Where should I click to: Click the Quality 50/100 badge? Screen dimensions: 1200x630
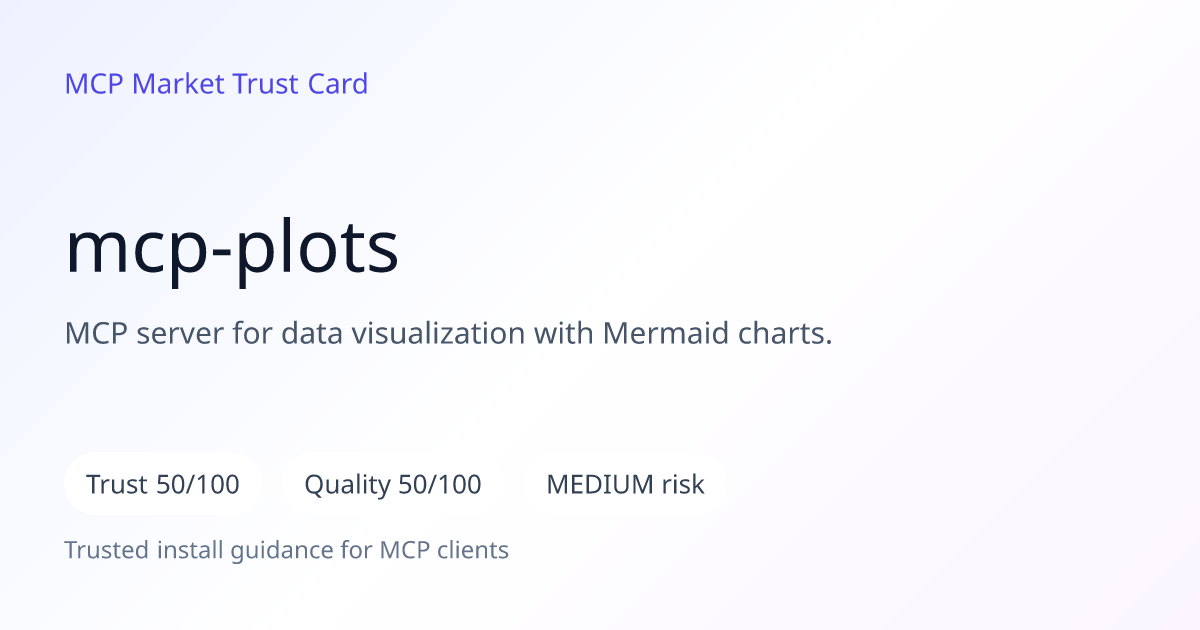393,485
